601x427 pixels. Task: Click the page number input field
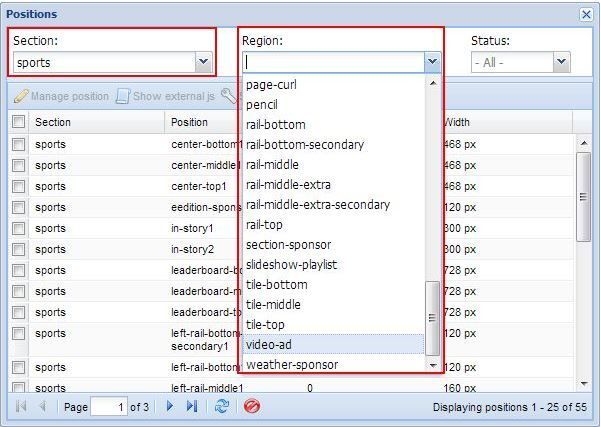109,407
